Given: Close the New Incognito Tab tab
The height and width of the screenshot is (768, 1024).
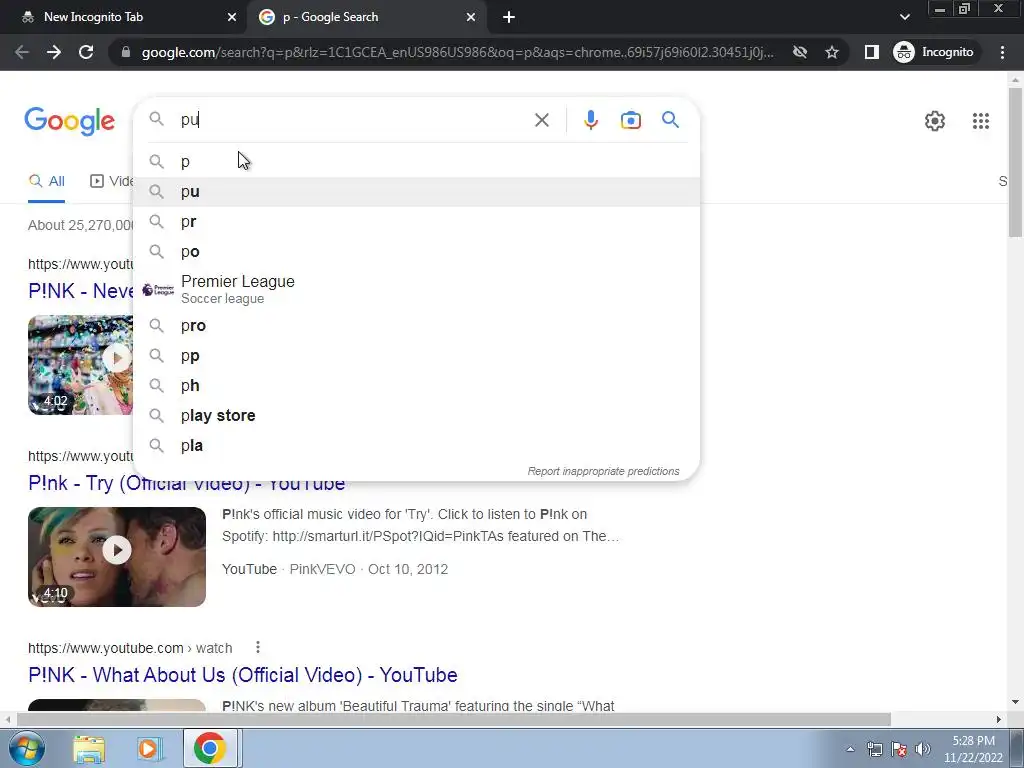Looking at the screenshot, I should point(232,18).
